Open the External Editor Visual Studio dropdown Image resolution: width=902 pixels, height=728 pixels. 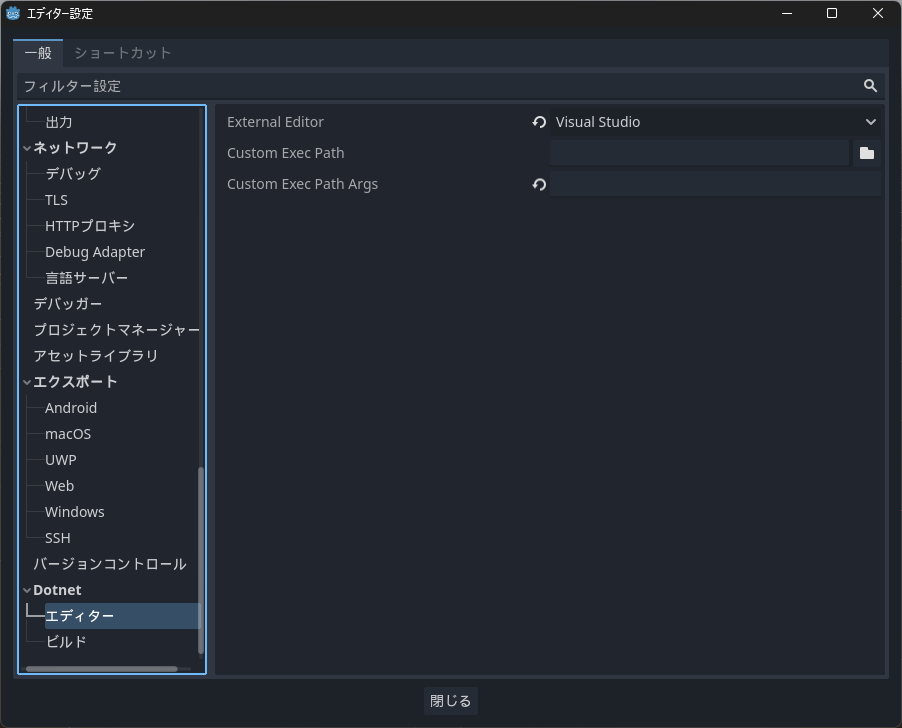[x=714, y=122]
